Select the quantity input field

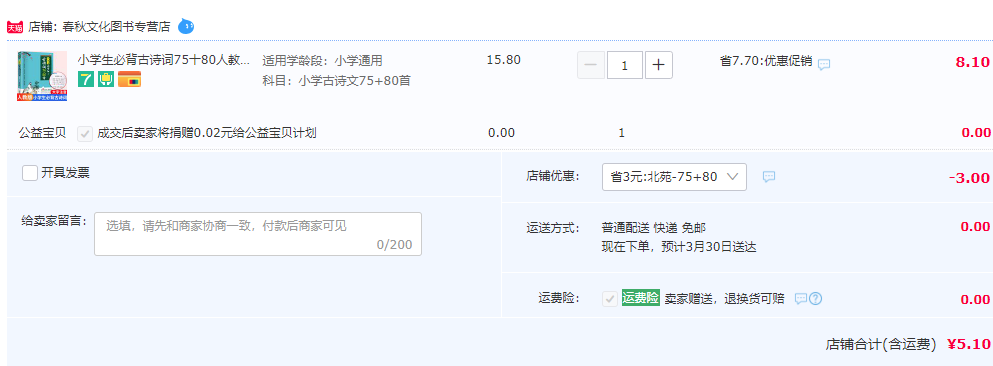tap(625, 65)
